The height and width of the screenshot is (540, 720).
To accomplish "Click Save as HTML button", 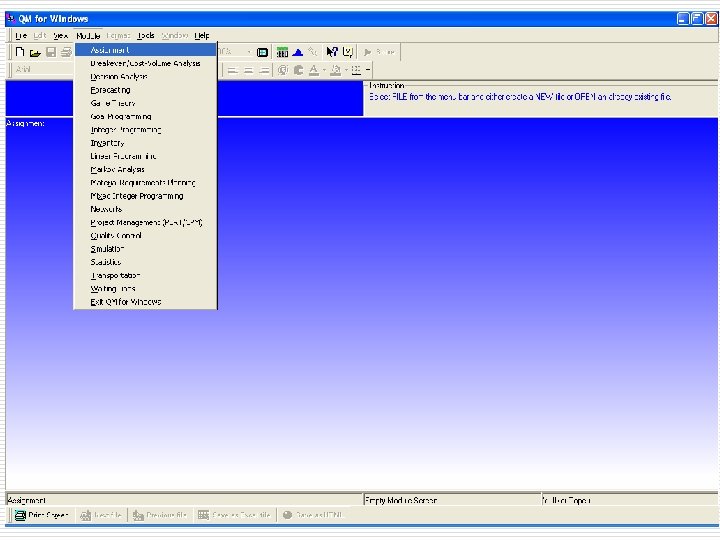I will [313, 515].
